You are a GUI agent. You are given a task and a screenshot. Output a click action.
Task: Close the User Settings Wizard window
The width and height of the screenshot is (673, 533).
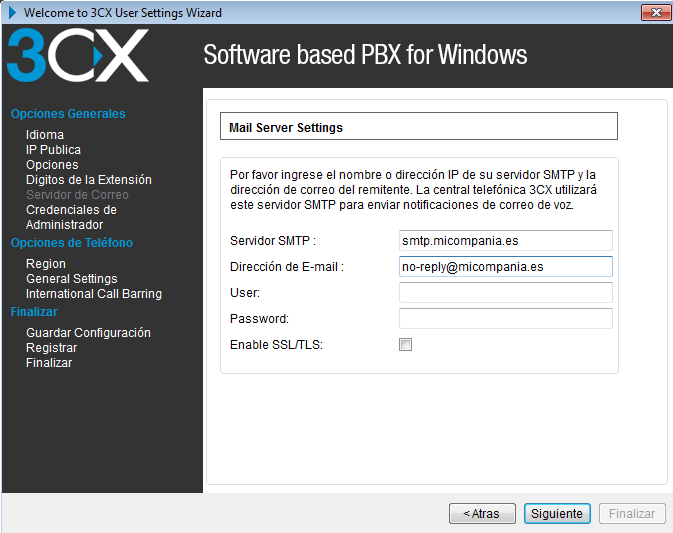[x=655, y=13]
